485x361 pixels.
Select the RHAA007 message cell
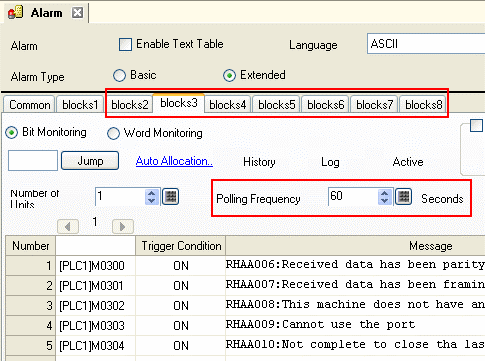(x=355, y=285)
